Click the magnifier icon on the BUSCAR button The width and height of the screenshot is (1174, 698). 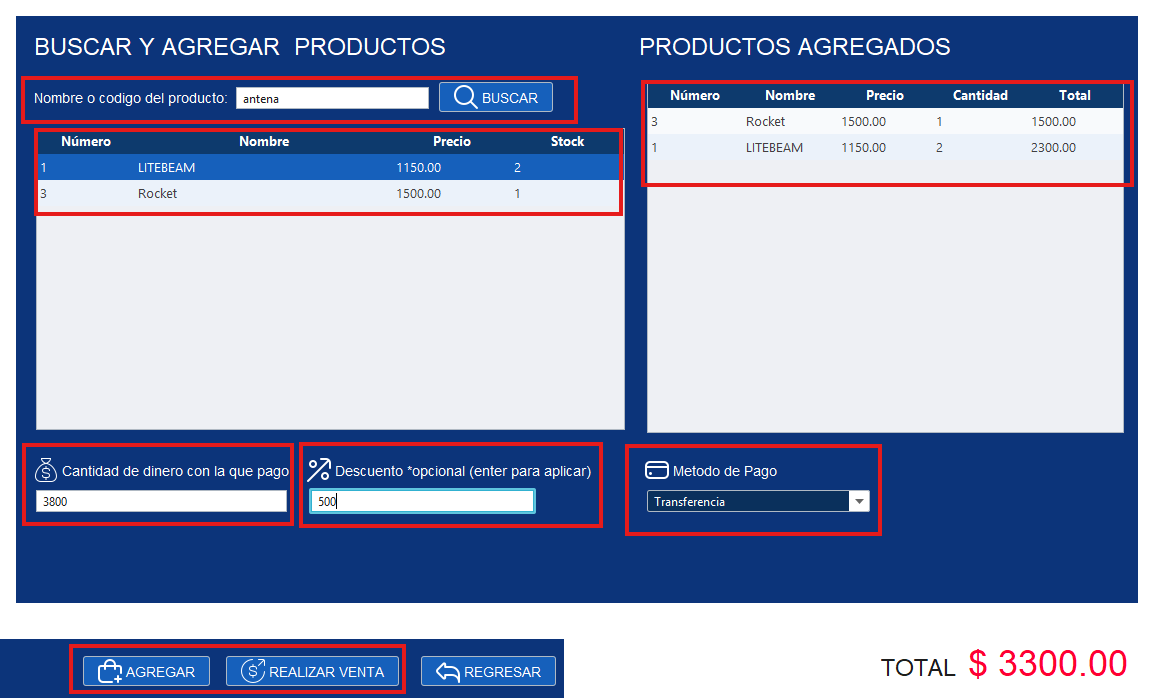[464, 97]
